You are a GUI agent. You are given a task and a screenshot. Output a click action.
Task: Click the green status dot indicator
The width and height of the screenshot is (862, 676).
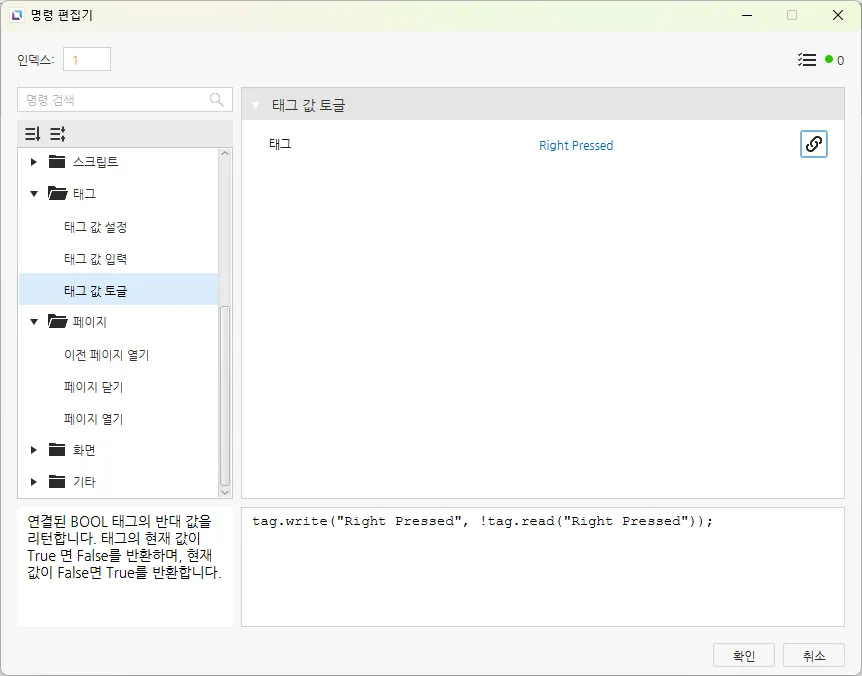829,60
